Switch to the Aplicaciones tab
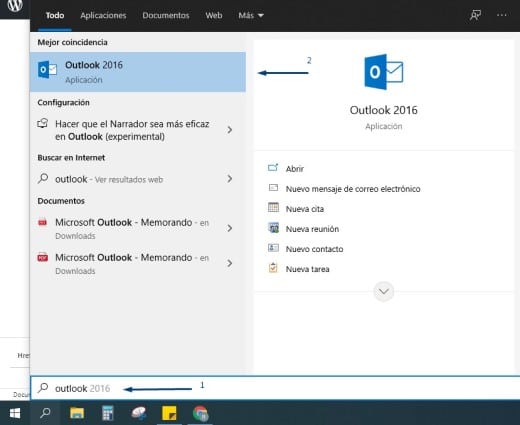This screenshot has height=425, width=520. click(x=103, y=15)
